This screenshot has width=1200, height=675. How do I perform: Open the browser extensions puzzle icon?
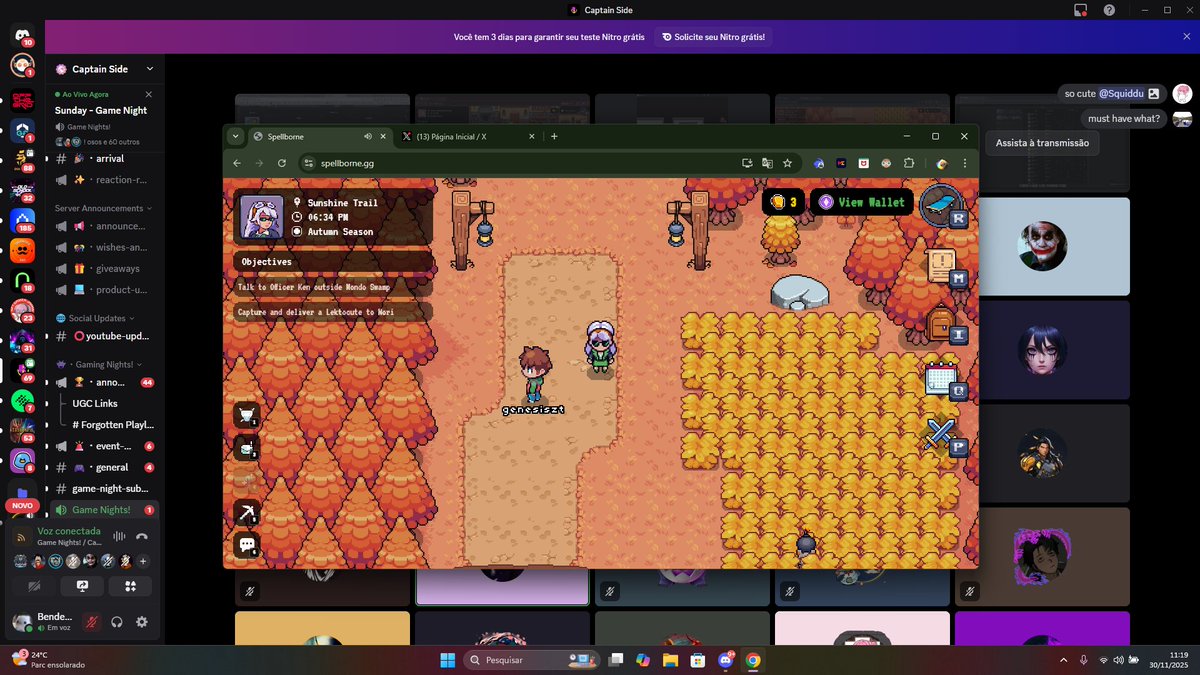point(909,163)
